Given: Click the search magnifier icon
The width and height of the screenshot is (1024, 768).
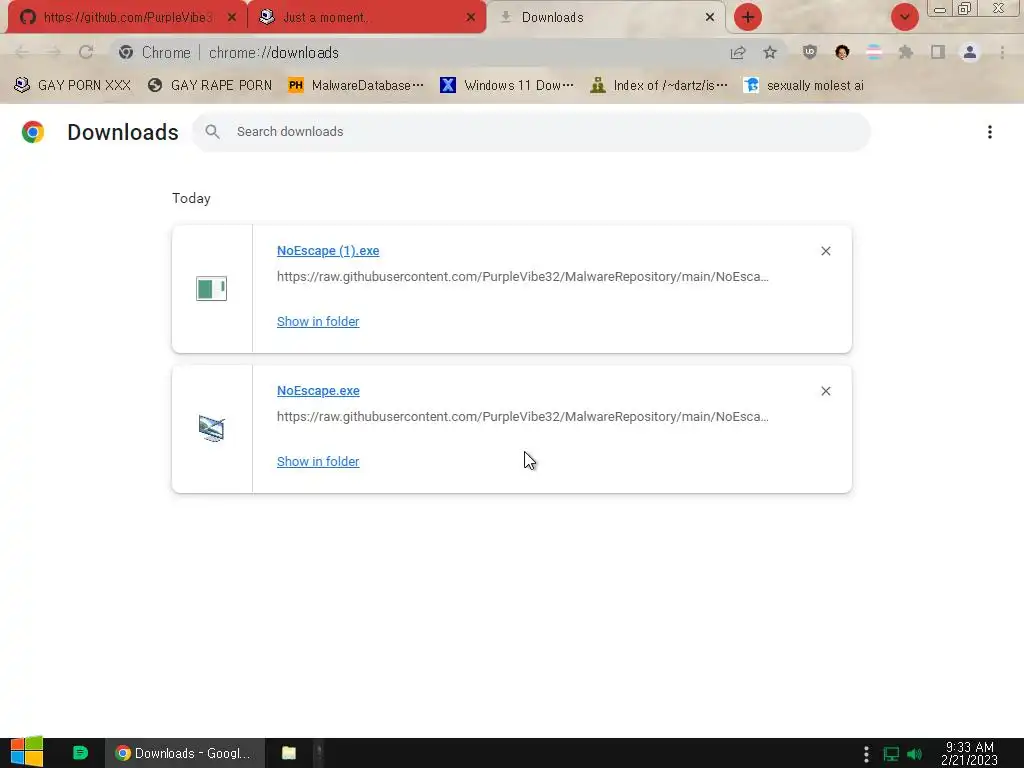Looking at the screenshot, I should pyautogui.click(x=212, y=132).
